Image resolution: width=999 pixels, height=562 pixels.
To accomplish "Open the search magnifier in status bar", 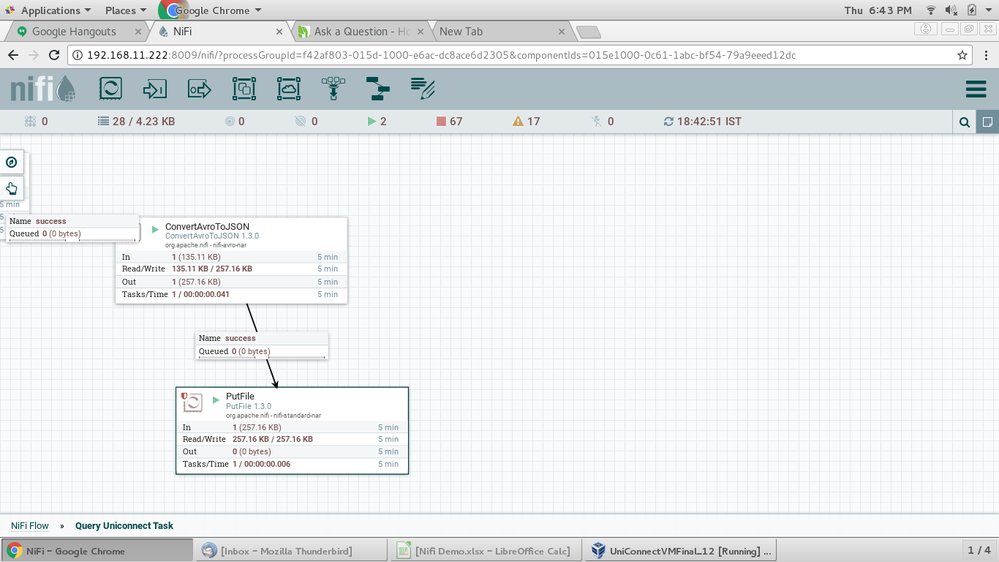I will (x=964, y=122).
